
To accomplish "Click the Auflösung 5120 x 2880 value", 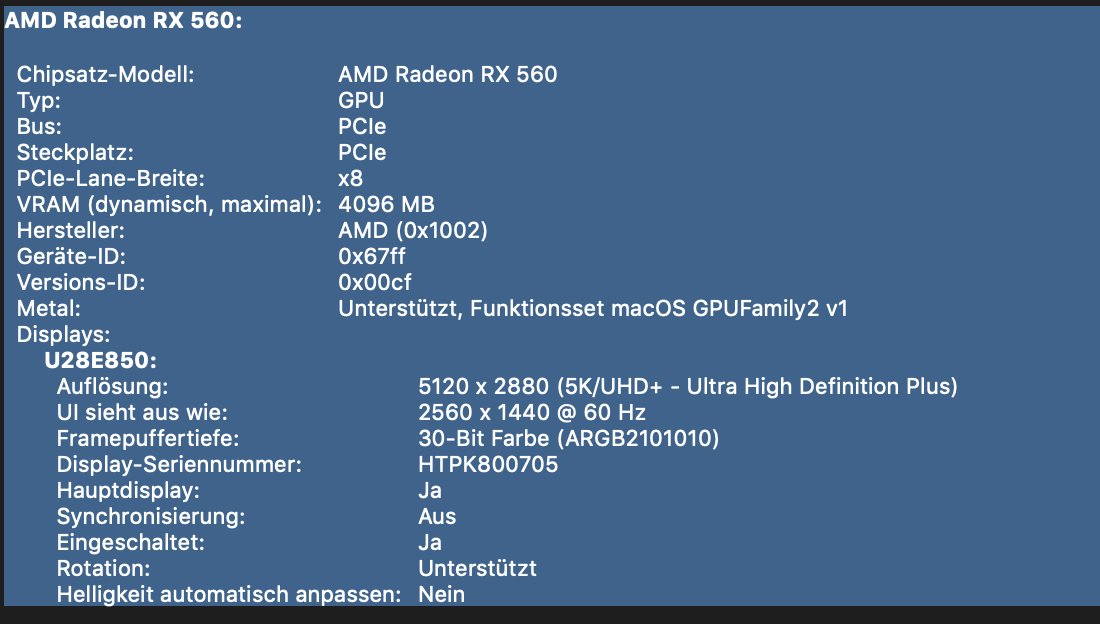I will (687, 386).
